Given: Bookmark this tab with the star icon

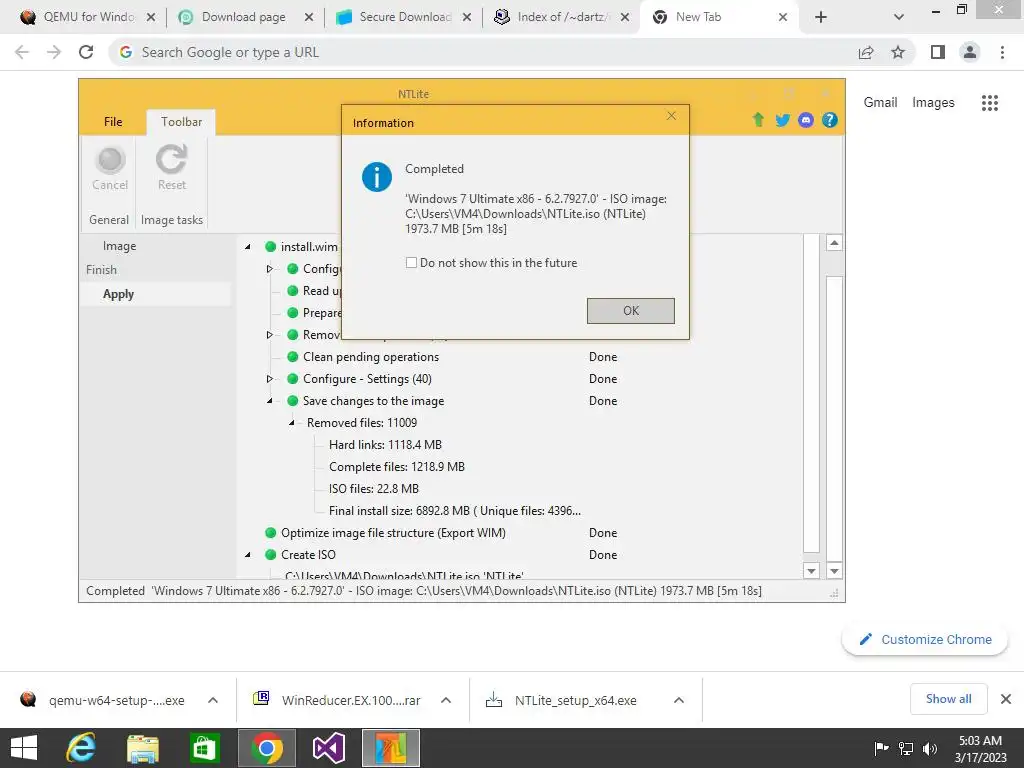Looking at the screenshot, I should (x=898, y=52).
